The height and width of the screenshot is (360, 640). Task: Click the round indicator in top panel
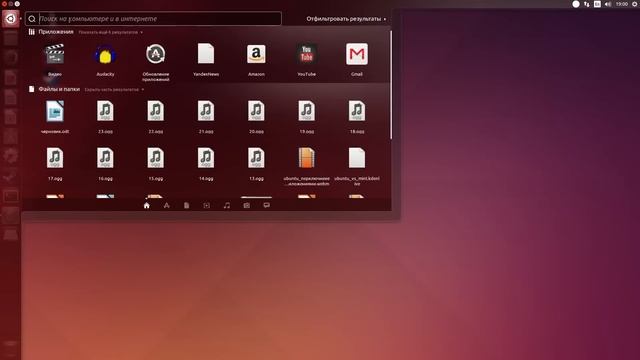point(576,4)
